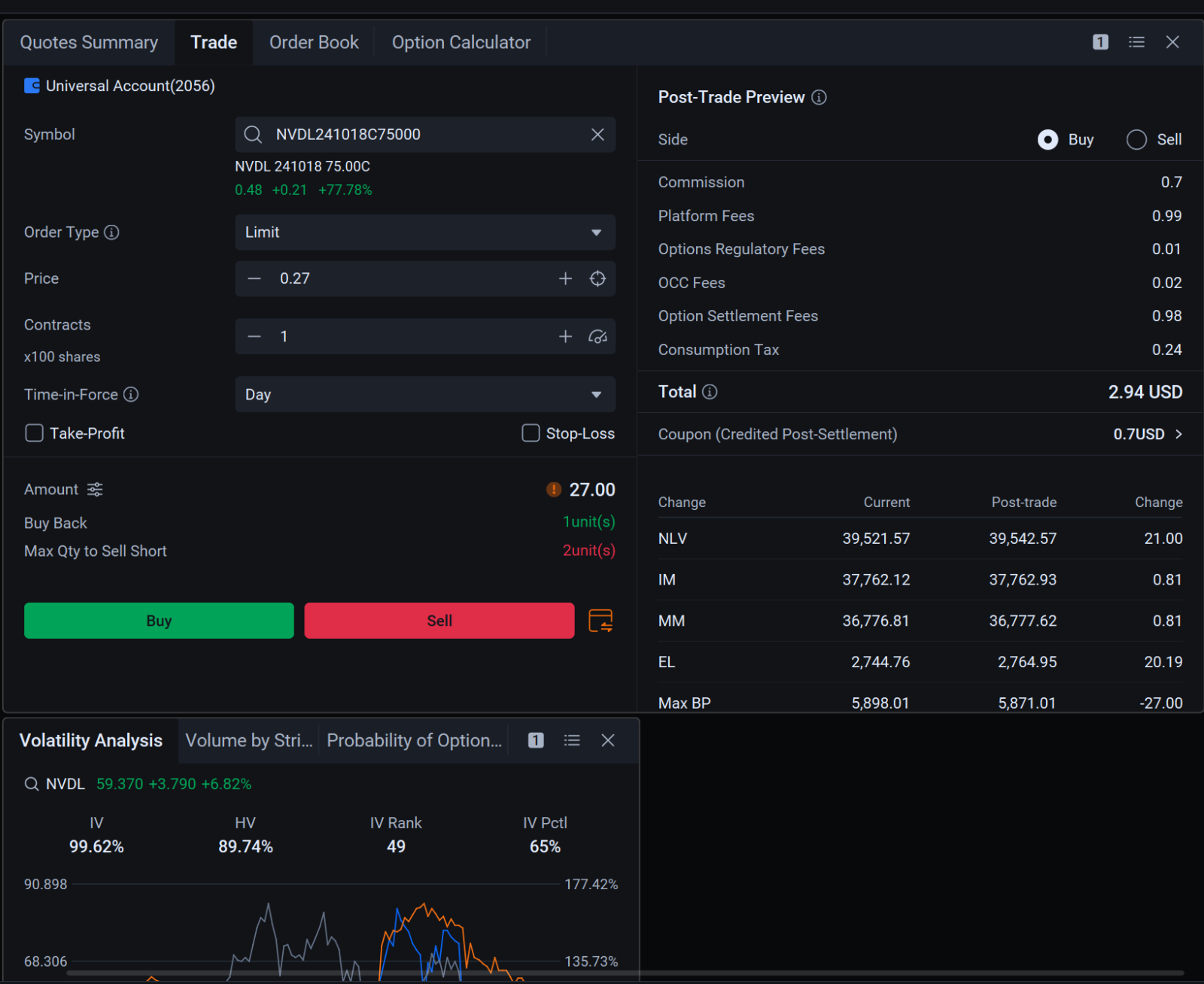Enable the Stop-Loss checkbox

pyautogui.click(x=531, y=433)
